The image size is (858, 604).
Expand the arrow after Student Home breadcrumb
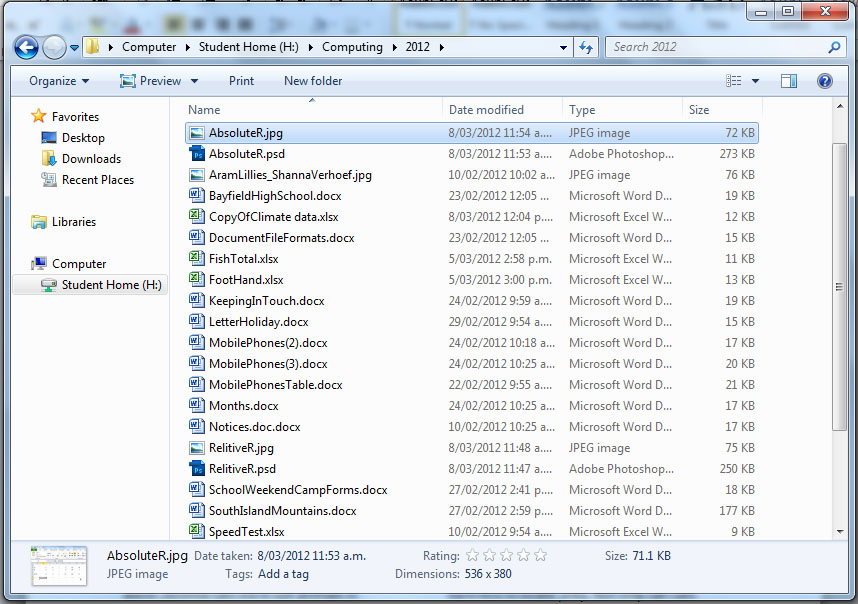(x=311, y=48)
